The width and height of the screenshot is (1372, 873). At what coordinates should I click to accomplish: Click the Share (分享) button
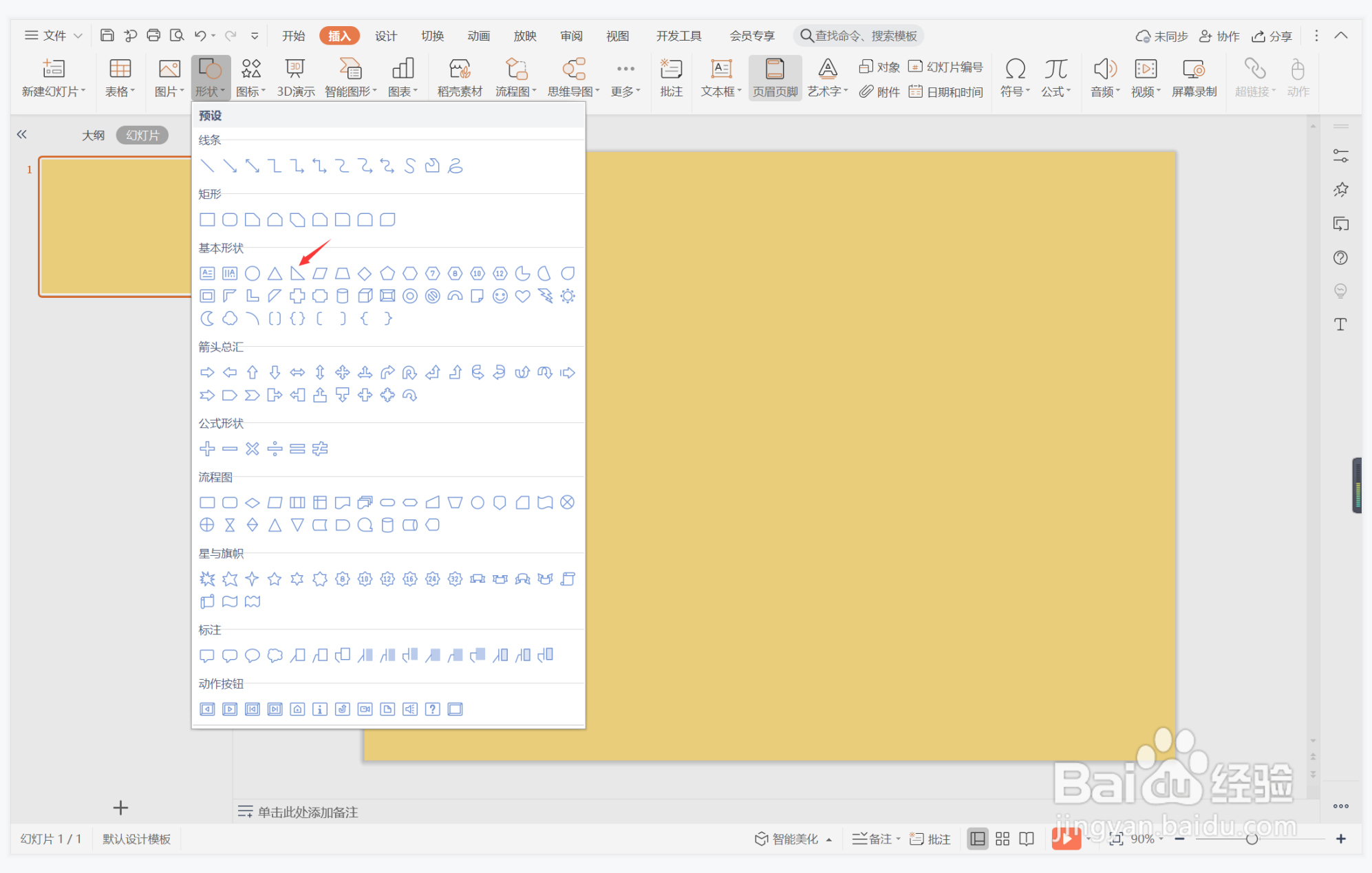tap(1272, 36)
